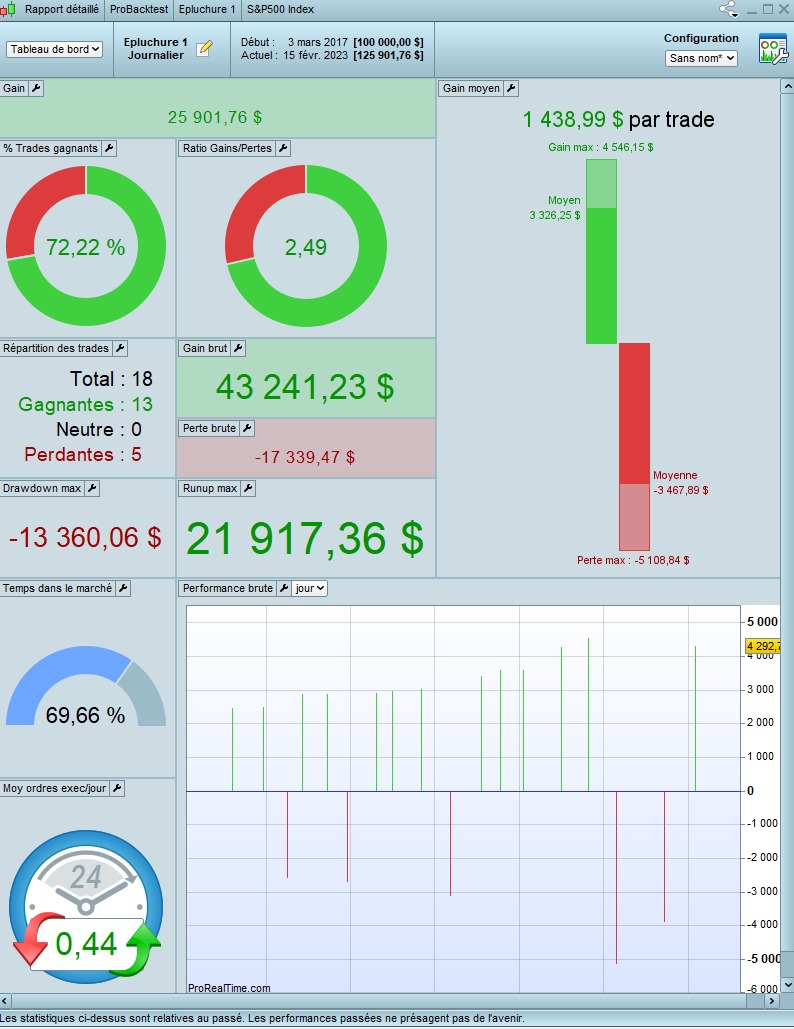Viewport: 794px width, 1029px height.
Task: Click horizontal scrollbar left arrow
Action: 5,1001
